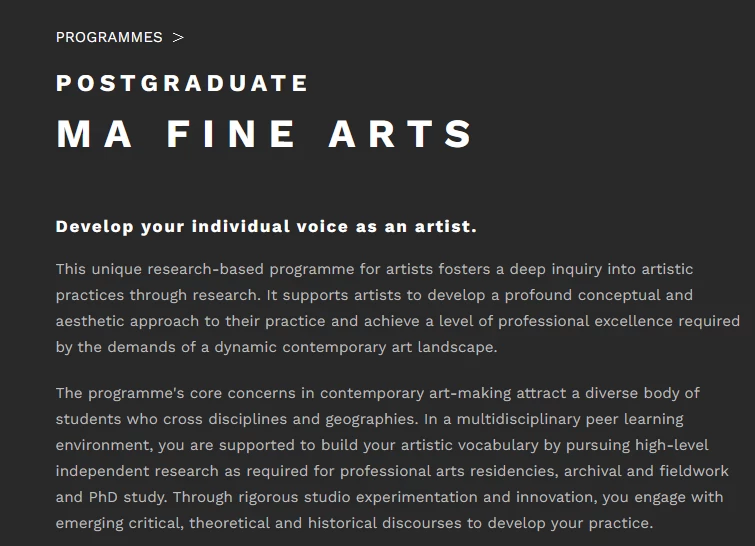Click the text 'The programme's core concerns'
This screenshot has height=546, width=755.
[x=176, y=393]
